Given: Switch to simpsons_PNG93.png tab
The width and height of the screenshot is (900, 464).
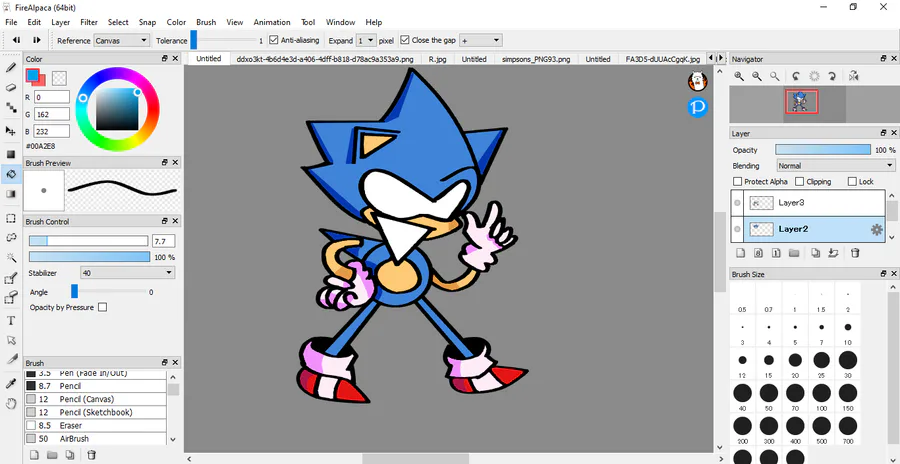Looking at the screenshot, I should pyautogui.click(x=536, y=59).
